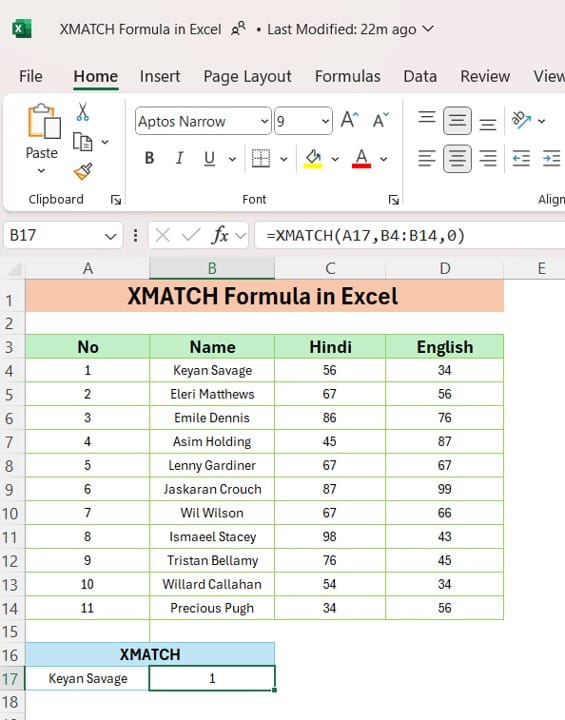Select the Precious Pugh cell

point(212,608)
